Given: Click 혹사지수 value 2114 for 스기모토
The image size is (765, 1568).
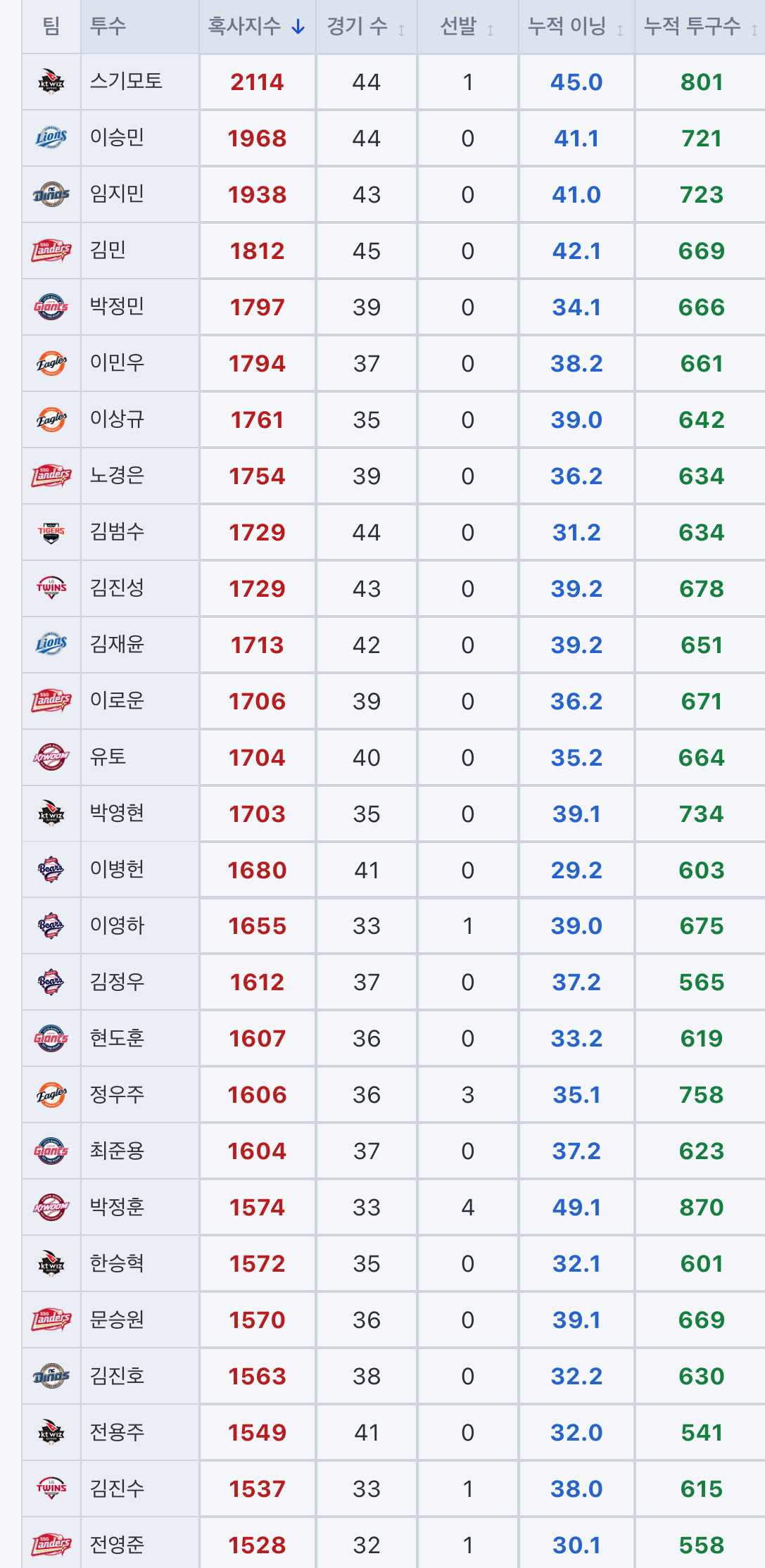Looking at the screenshot, I should (x=257, y=82).
